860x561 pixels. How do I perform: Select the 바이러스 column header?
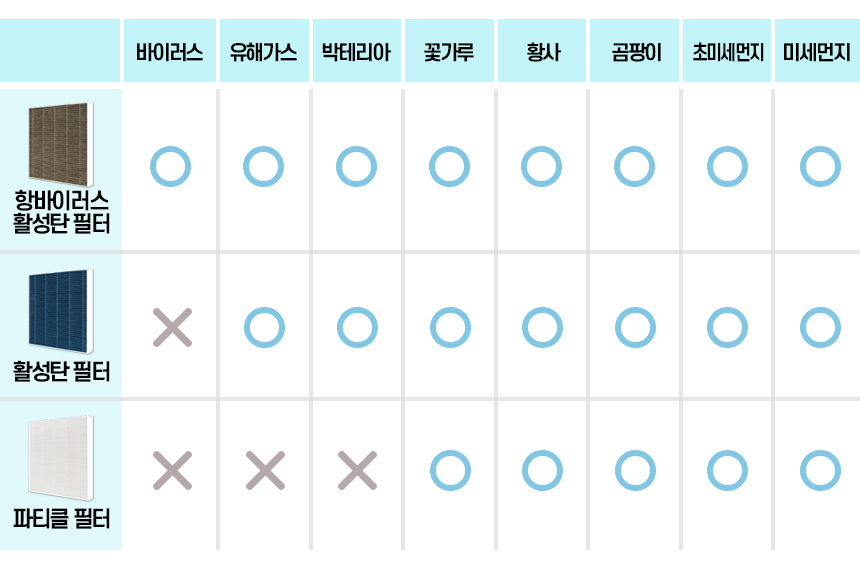170,51
